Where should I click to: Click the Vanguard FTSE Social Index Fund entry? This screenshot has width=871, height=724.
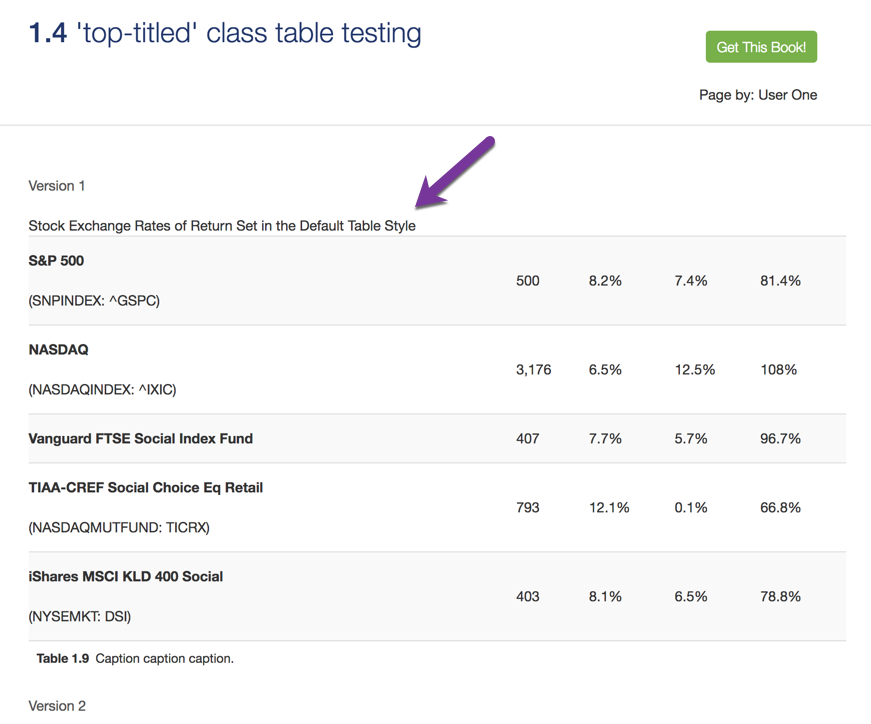point(139,438)
